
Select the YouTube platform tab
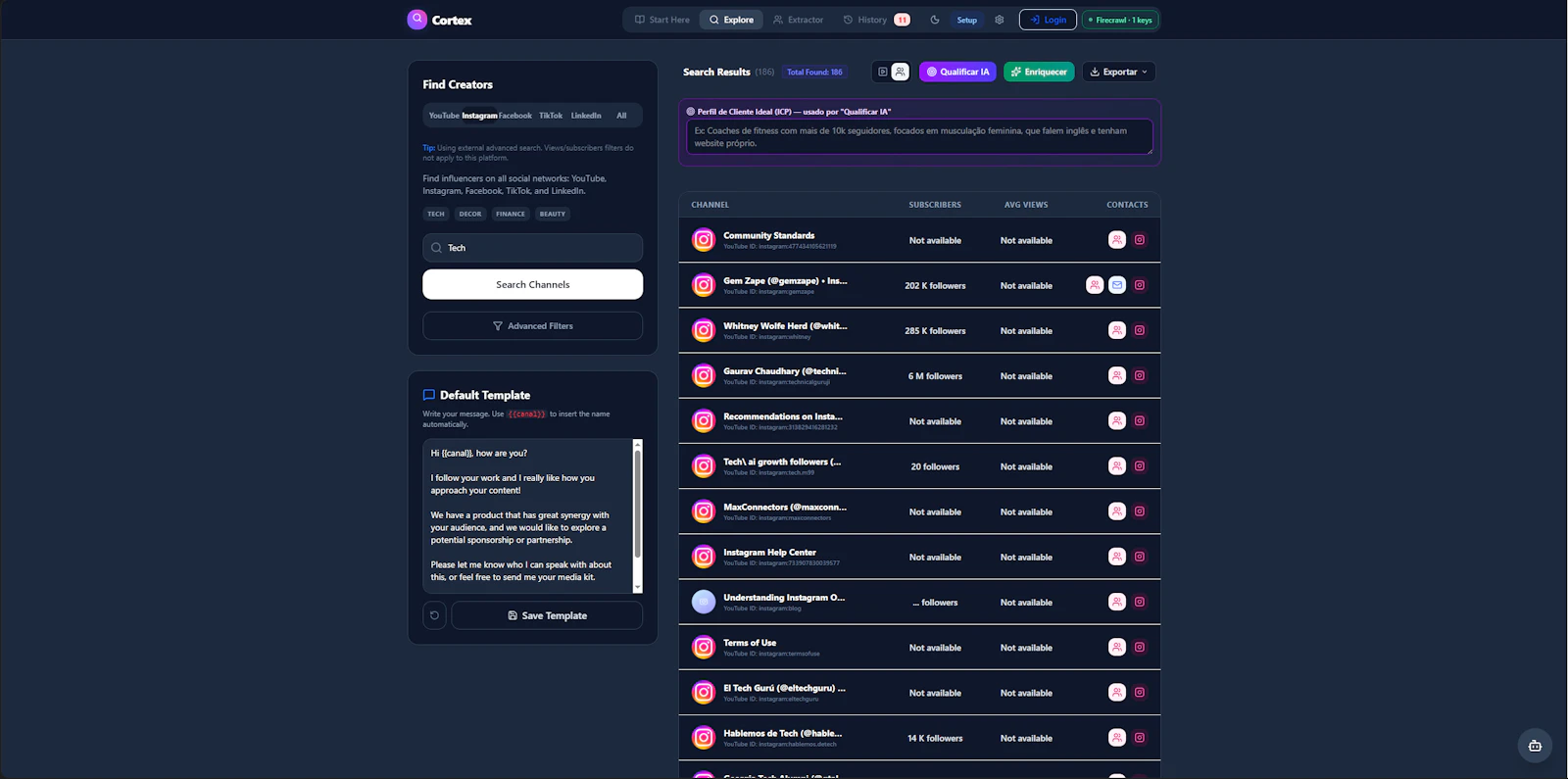pos(444,116)
